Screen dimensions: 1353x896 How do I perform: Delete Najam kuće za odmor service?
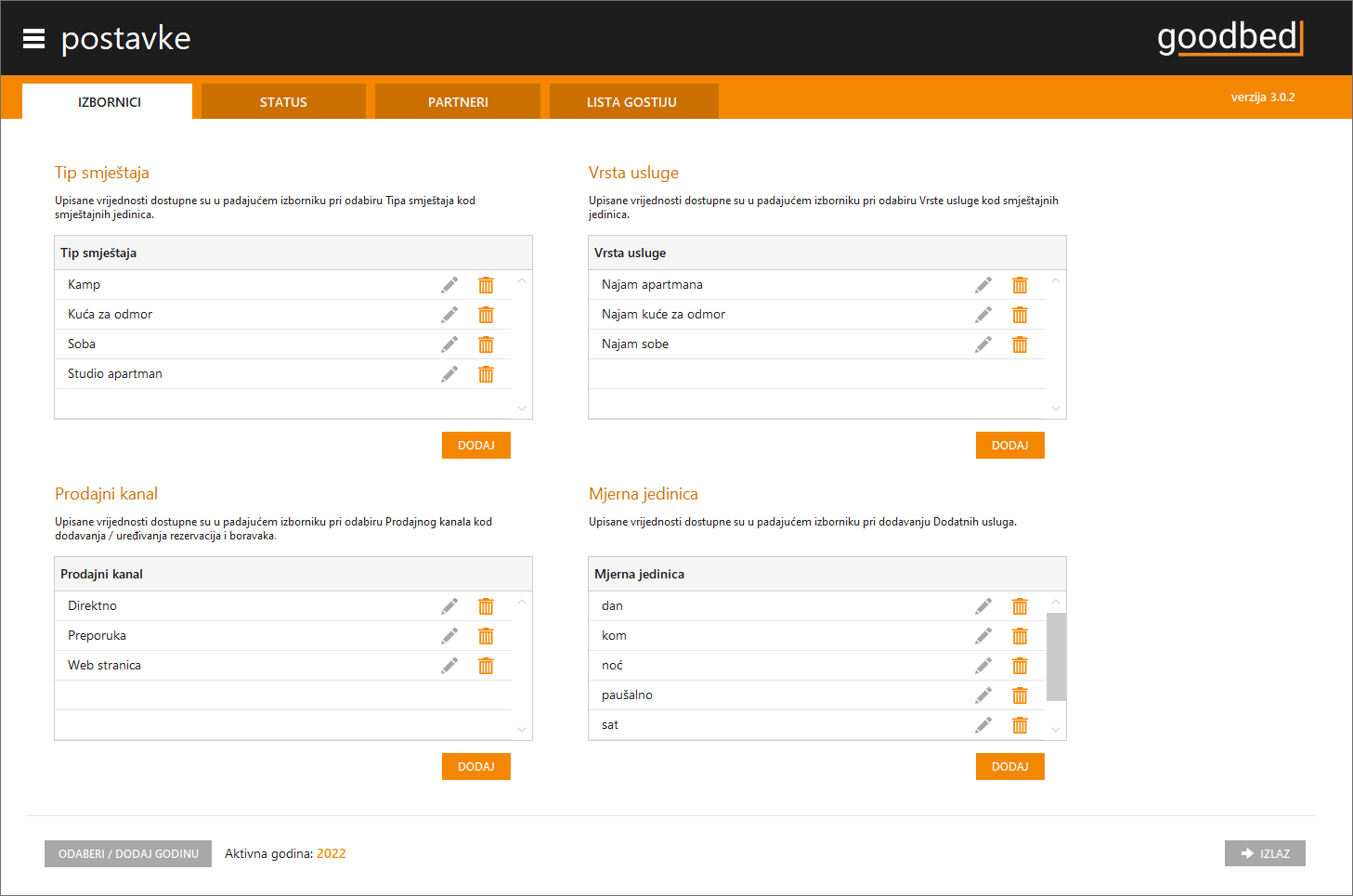tap(1020, 315)
